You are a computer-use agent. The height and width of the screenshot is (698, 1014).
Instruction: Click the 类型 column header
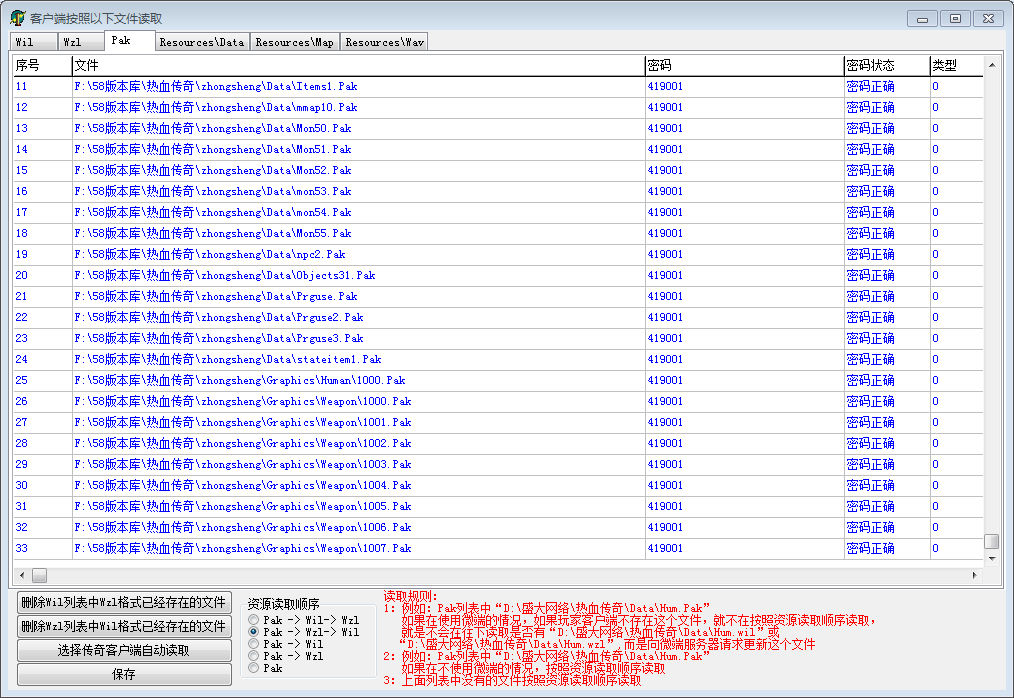(956, 65)
